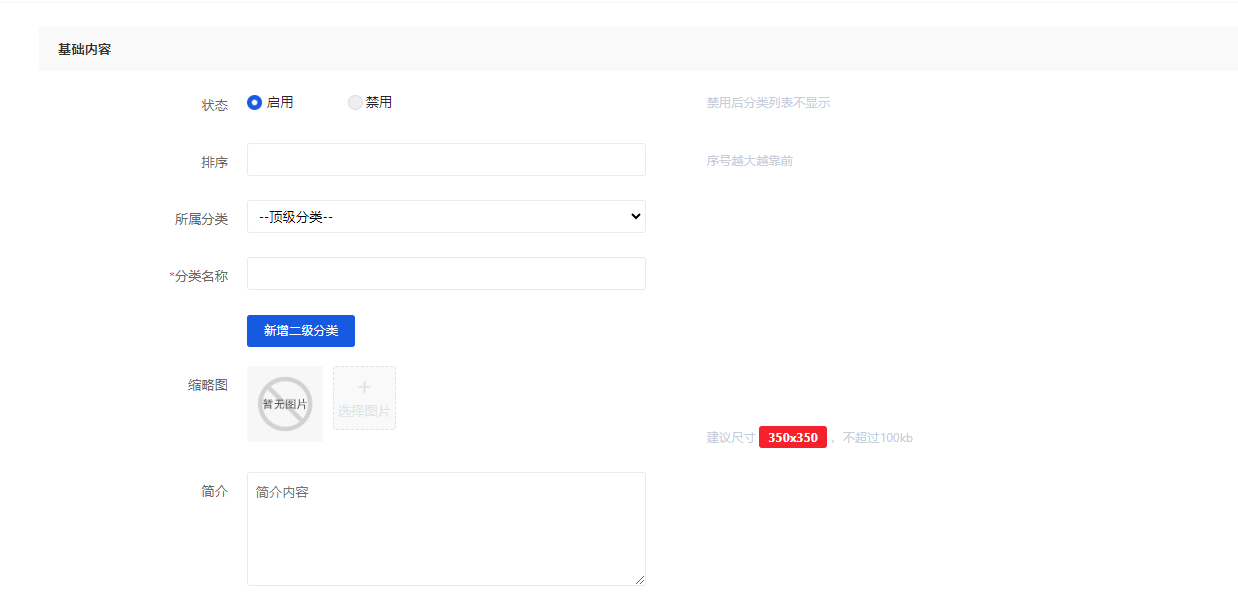Click the 序号越大越靠前 hint text
This screenshot has width=1238, height=602.
coord(749,161)
